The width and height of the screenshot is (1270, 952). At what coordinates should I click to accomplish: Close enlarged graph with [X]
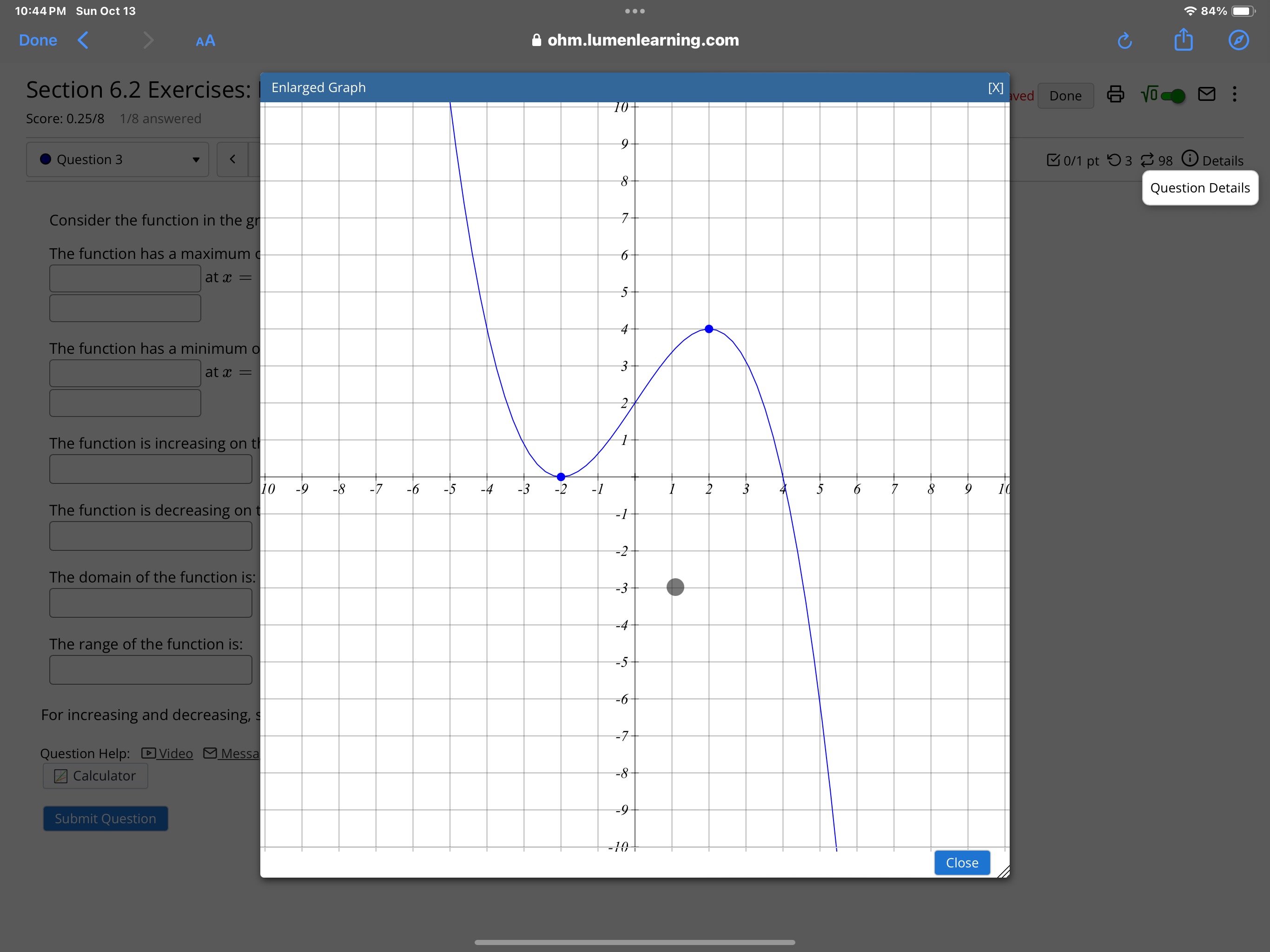pyautogui.click(x=996, y=88)
